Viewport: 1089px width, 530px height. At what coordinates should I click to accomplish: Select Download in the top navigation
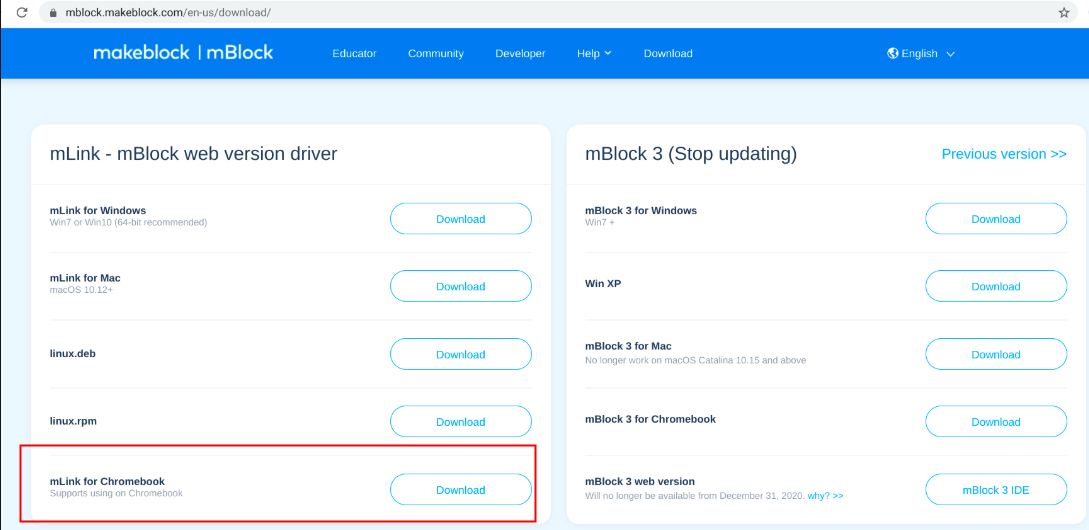click(668, 53)
